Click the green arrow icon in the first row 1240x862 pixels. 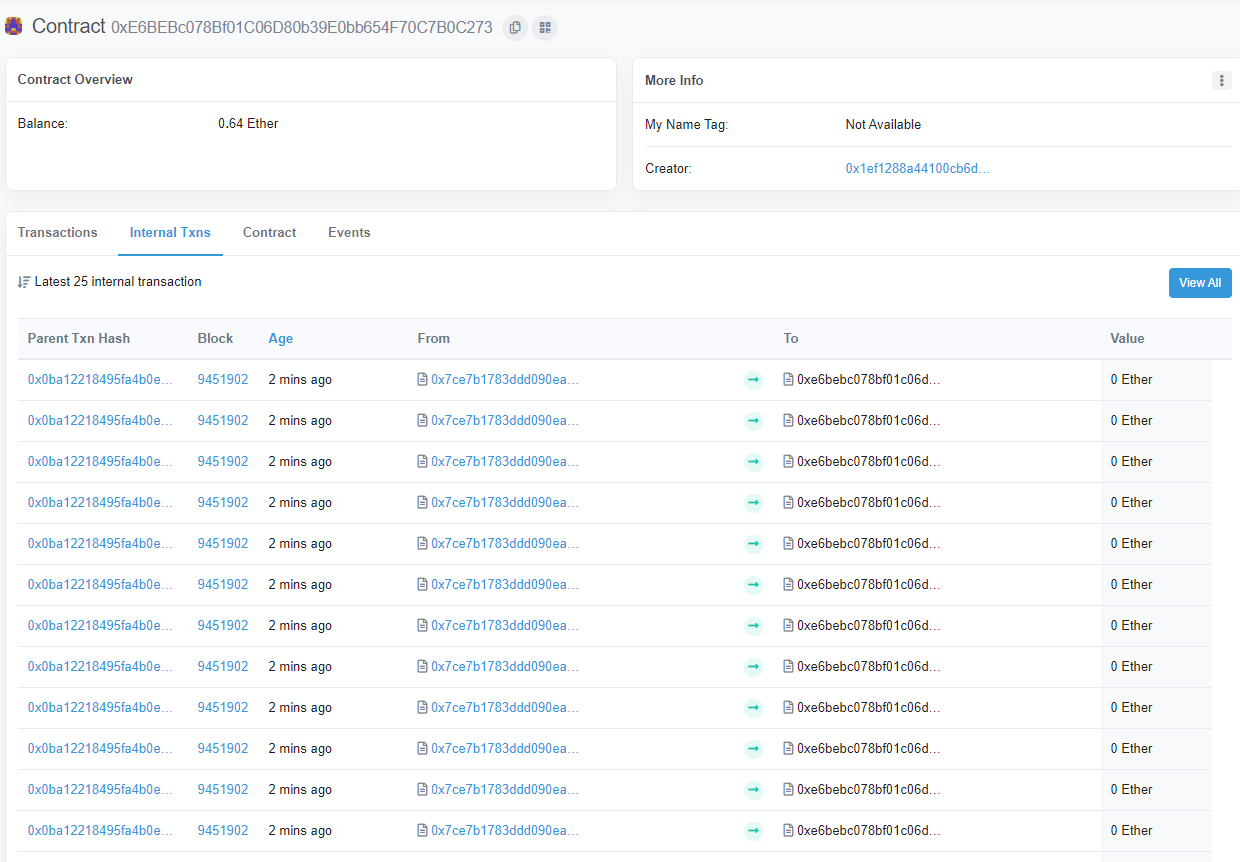[x=753, y=380]
